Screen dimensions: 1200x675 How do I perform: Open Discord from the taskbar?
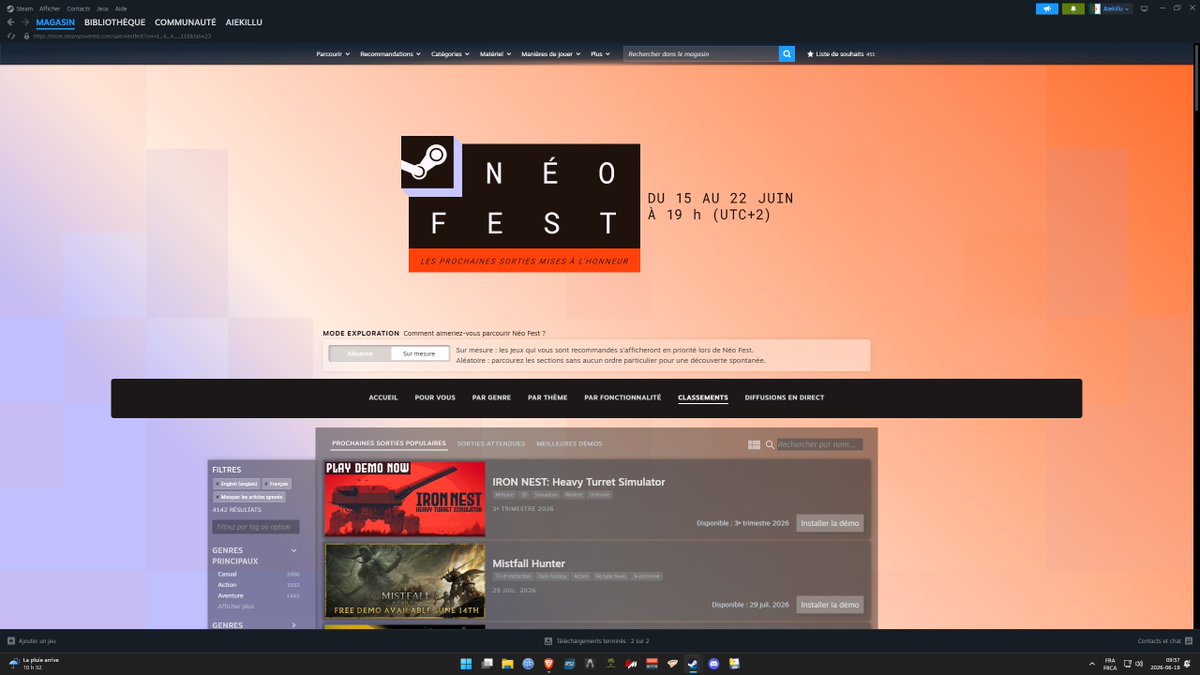pos(714,664)
